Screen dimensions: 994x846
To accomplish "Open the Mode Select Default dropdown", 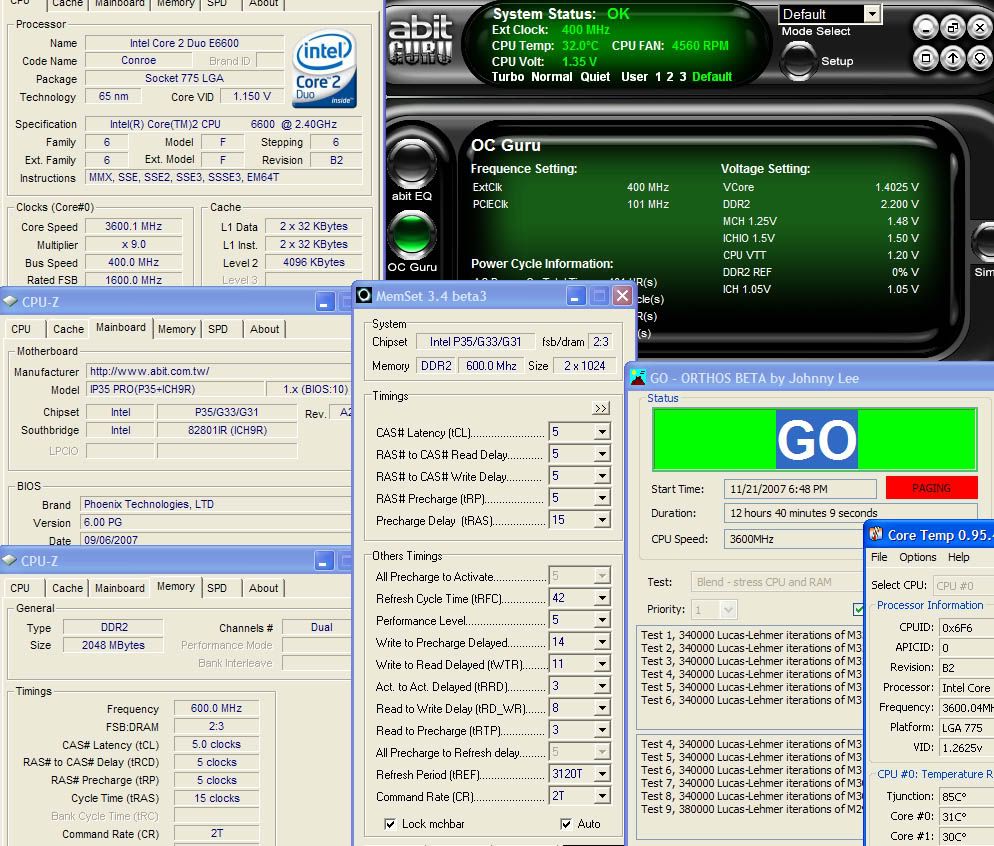I will 873,14.
